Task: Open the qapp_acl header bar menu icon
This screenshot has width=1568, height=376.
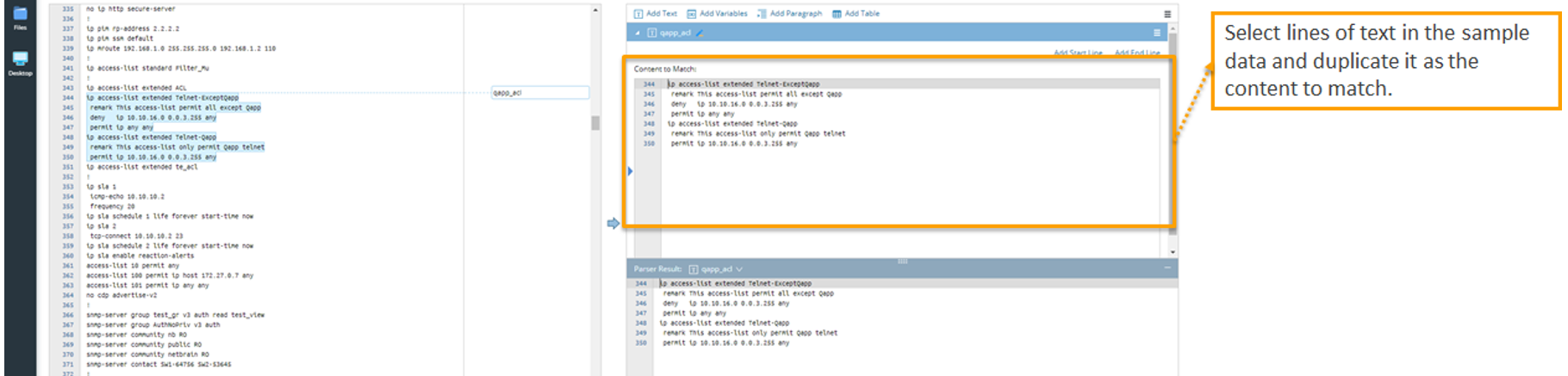Action: pos(1157,33)
